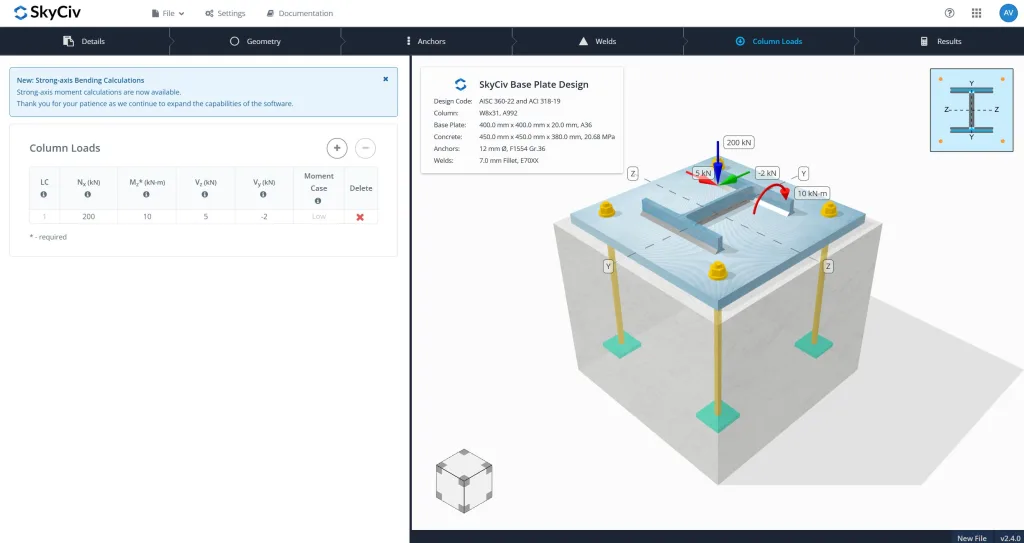This screenshot has width=1024, height=543.
Task: Click the Settings gears icon
Action: click(209, 13)
